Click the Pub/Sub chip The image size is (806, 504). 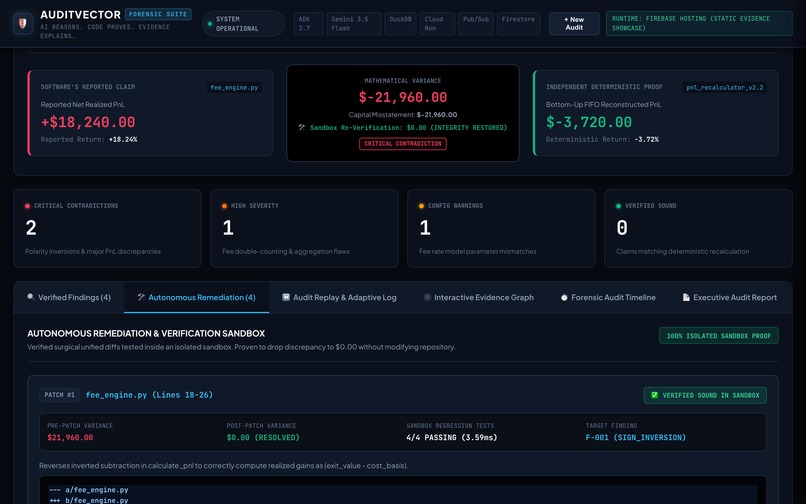click(x=476, y=24)
